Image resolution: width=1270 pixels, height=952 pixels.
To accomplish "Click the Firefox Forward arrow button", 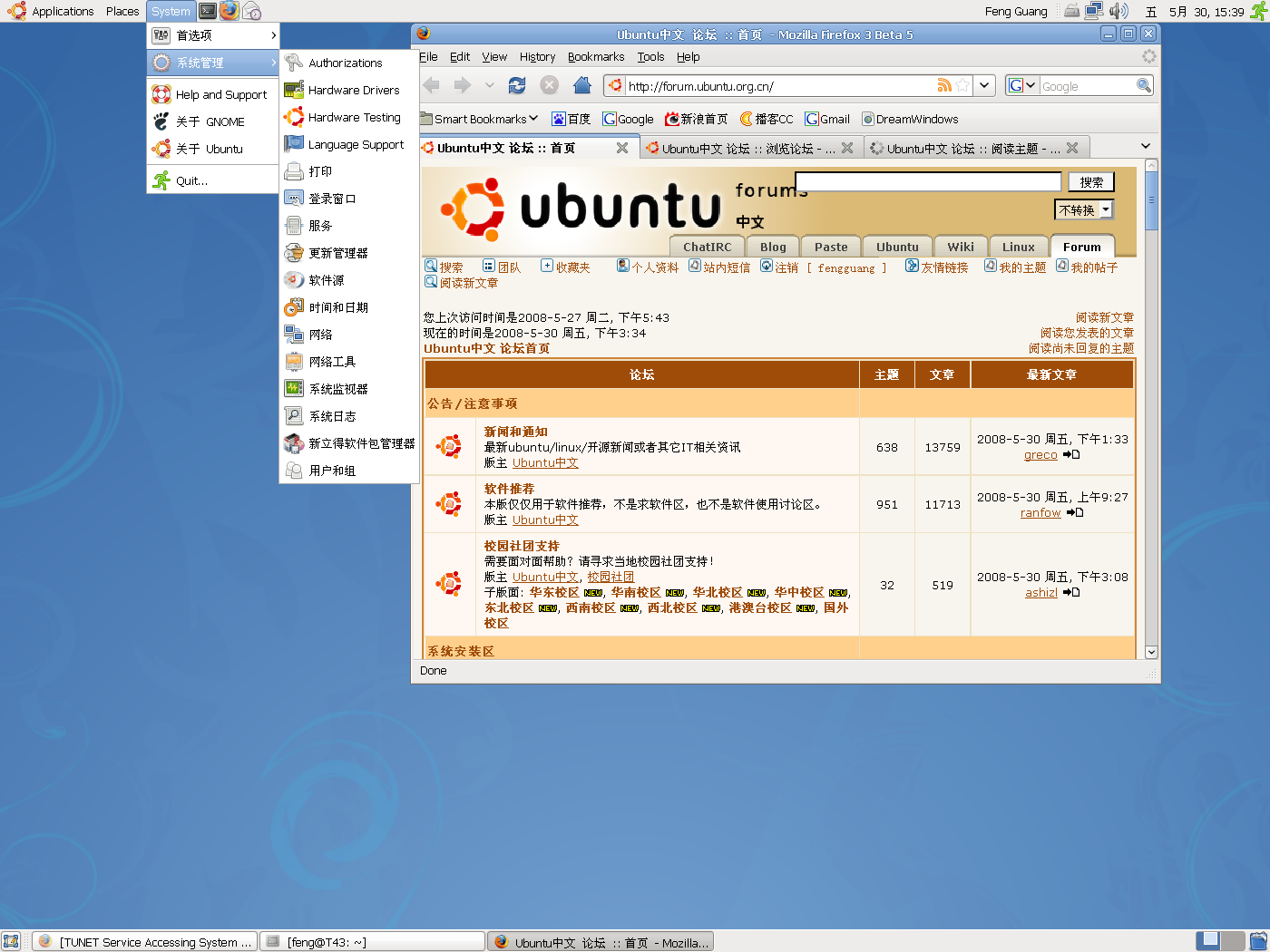I will 463,85.
